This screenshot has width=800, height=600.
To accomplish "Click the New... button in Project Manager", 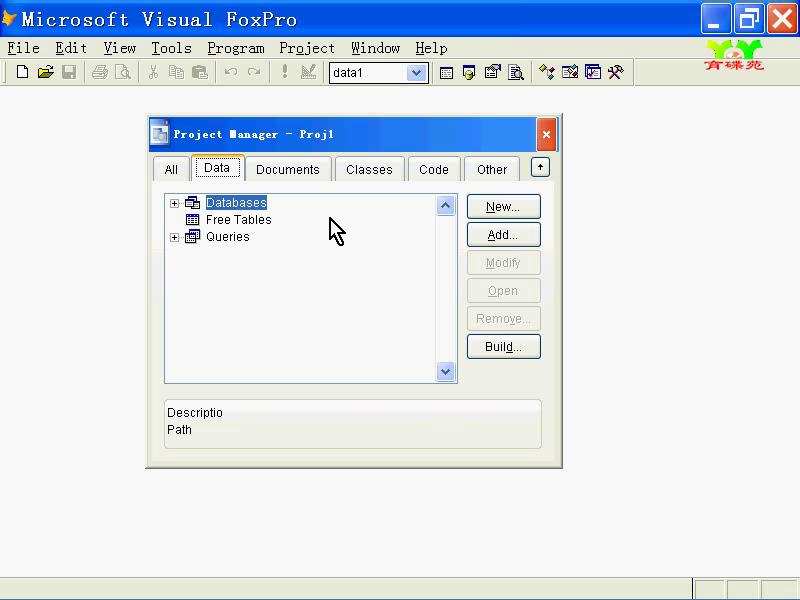I will pyautogui.click(x=504, y=207).
